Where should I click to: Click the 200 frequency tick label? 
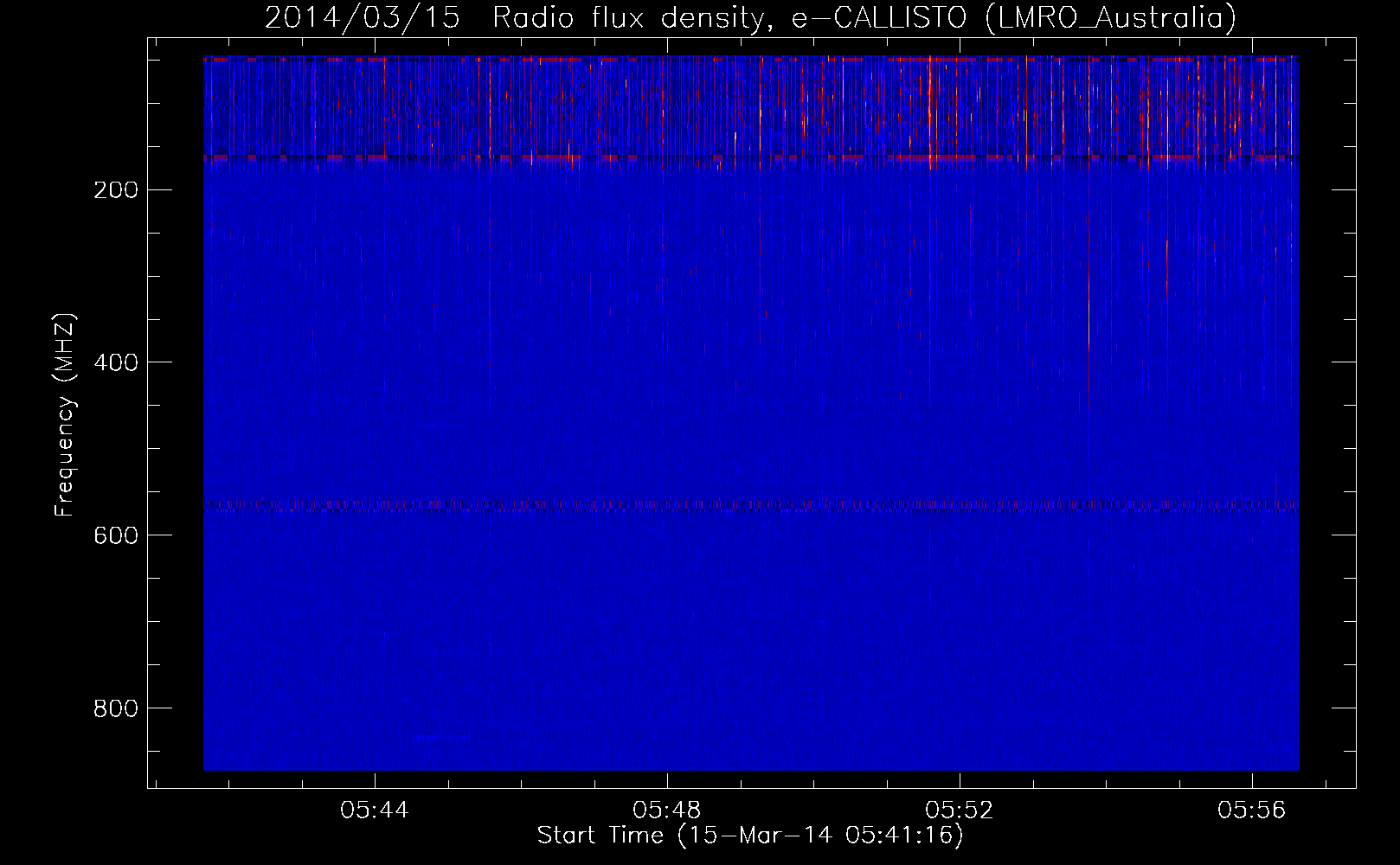[116, 190]
